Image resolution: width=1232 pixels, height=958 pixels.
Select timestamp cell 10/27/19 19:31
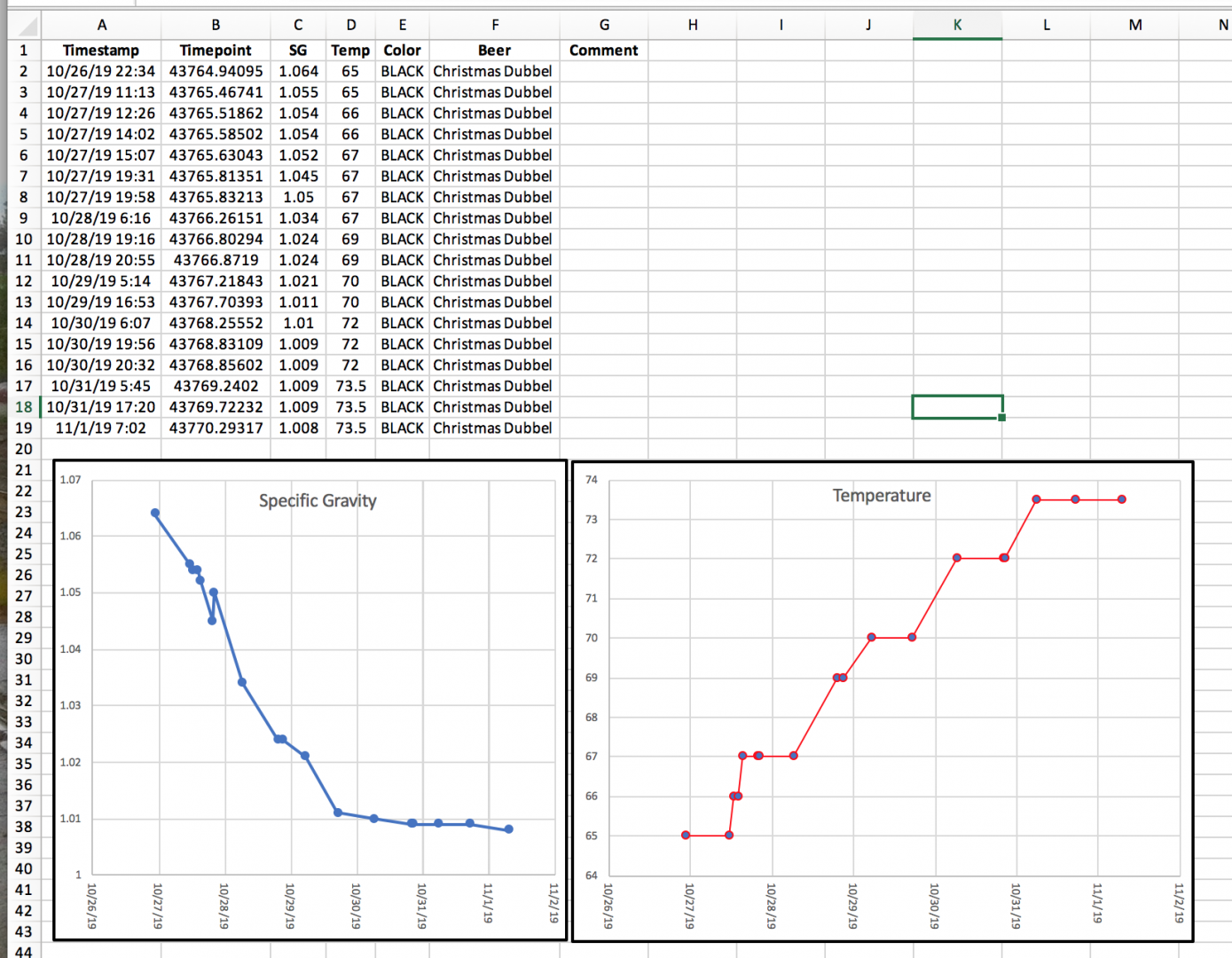pos(101,177)
